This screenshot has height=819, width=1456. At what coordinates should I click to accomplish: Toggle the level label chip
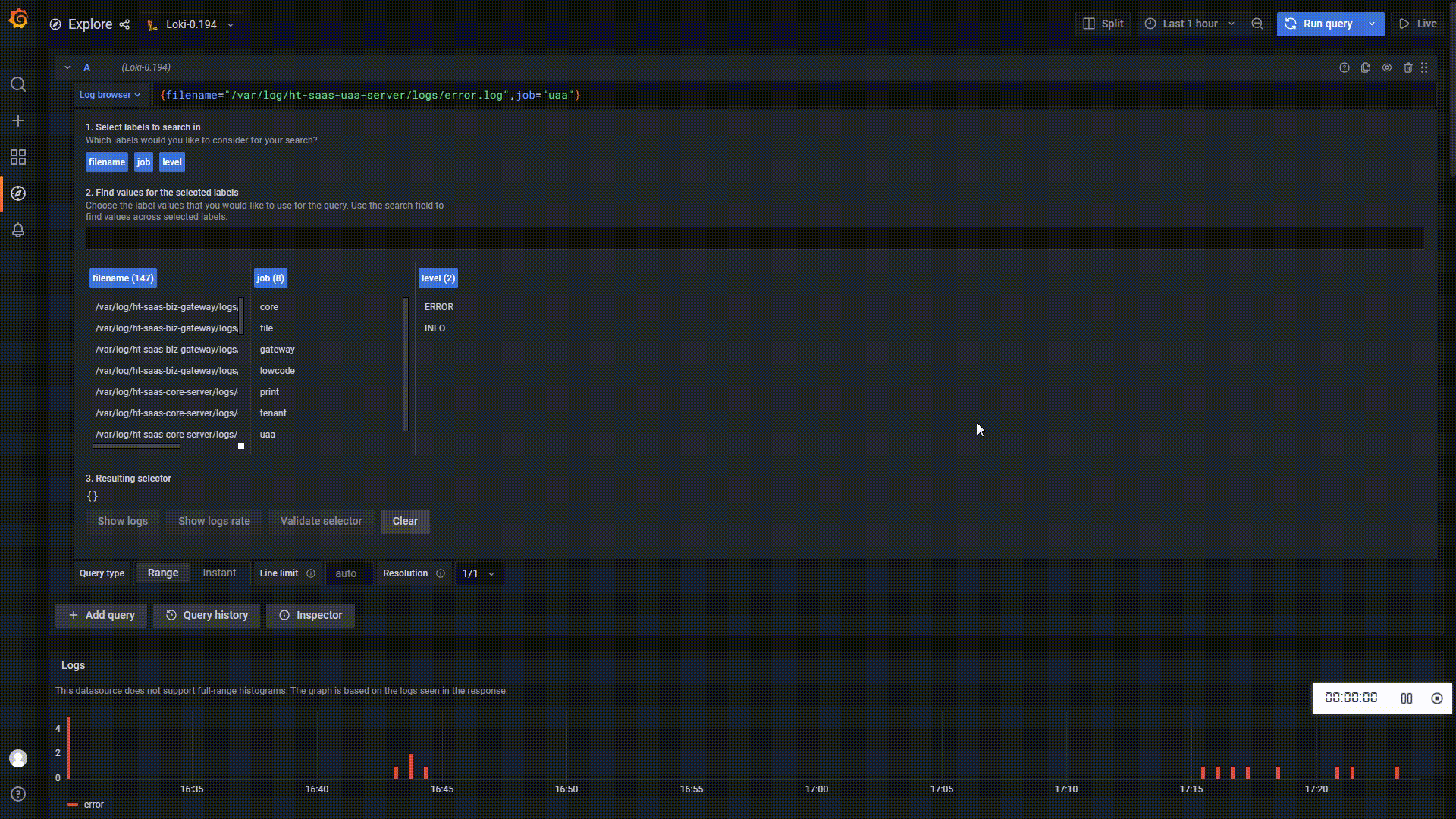click(x=172, y=162)
